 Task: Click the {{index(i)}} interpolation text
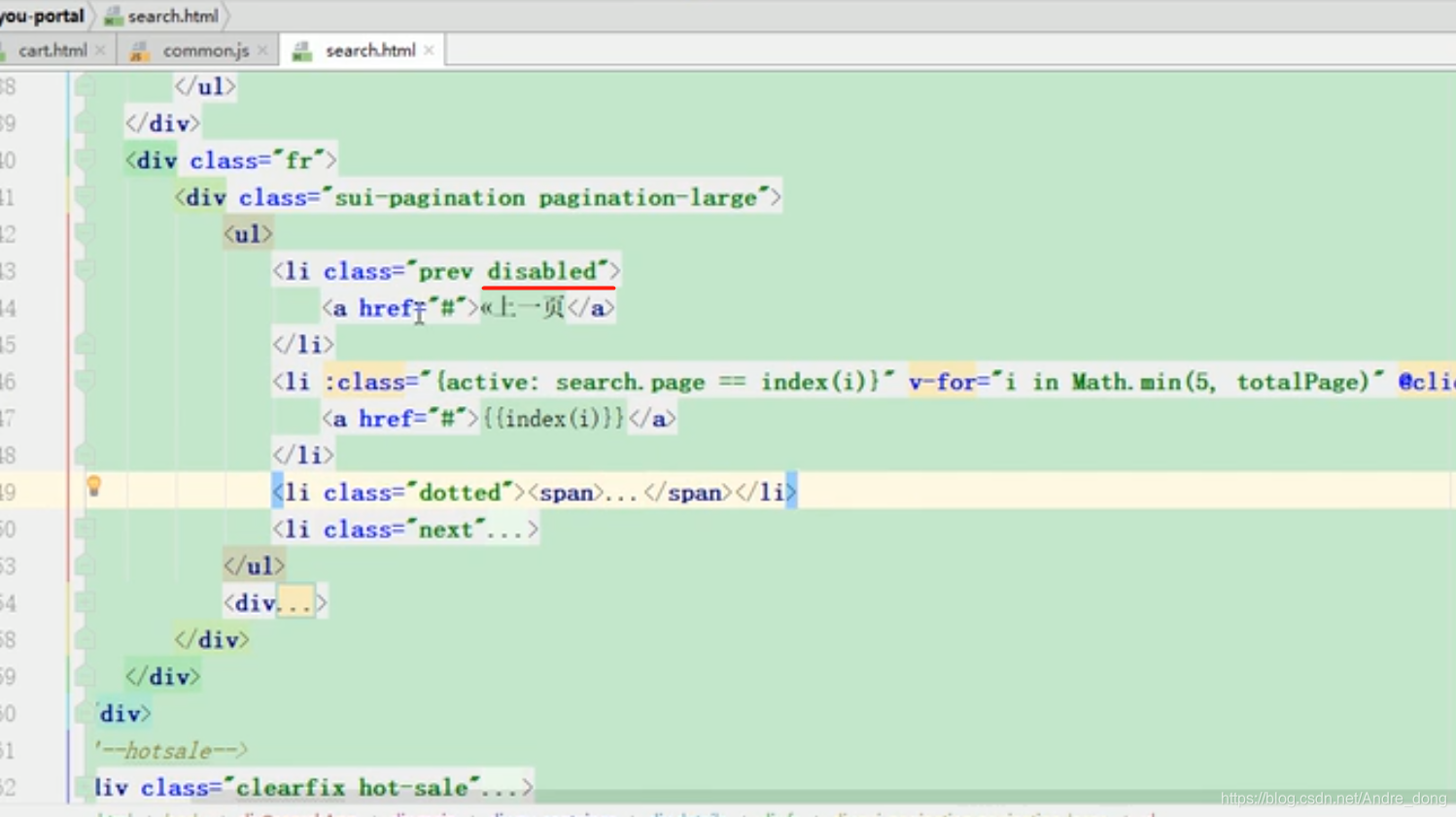click(x=553, y=419)
